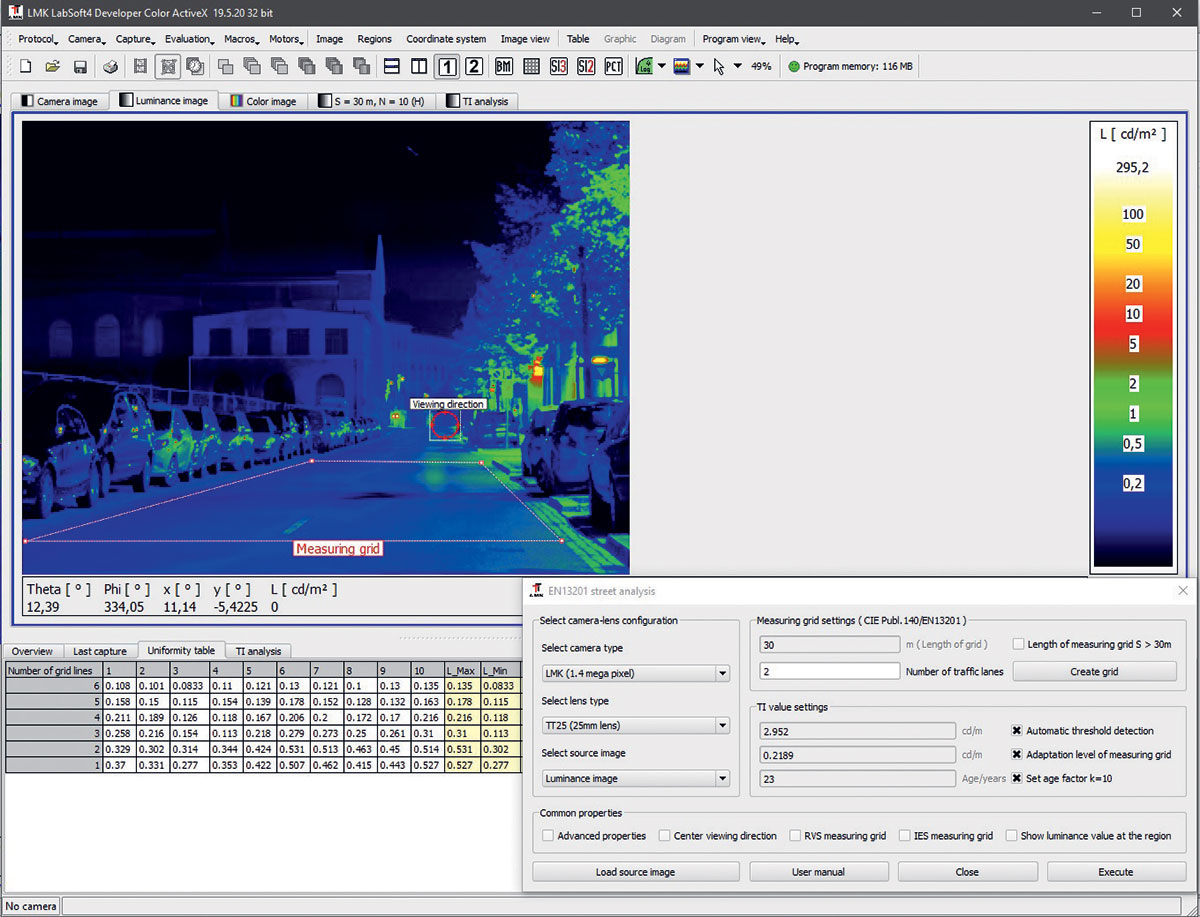Screen dimensions: 1200x917
Task: Click the print icon in toolbar
Action: (112, 67)
